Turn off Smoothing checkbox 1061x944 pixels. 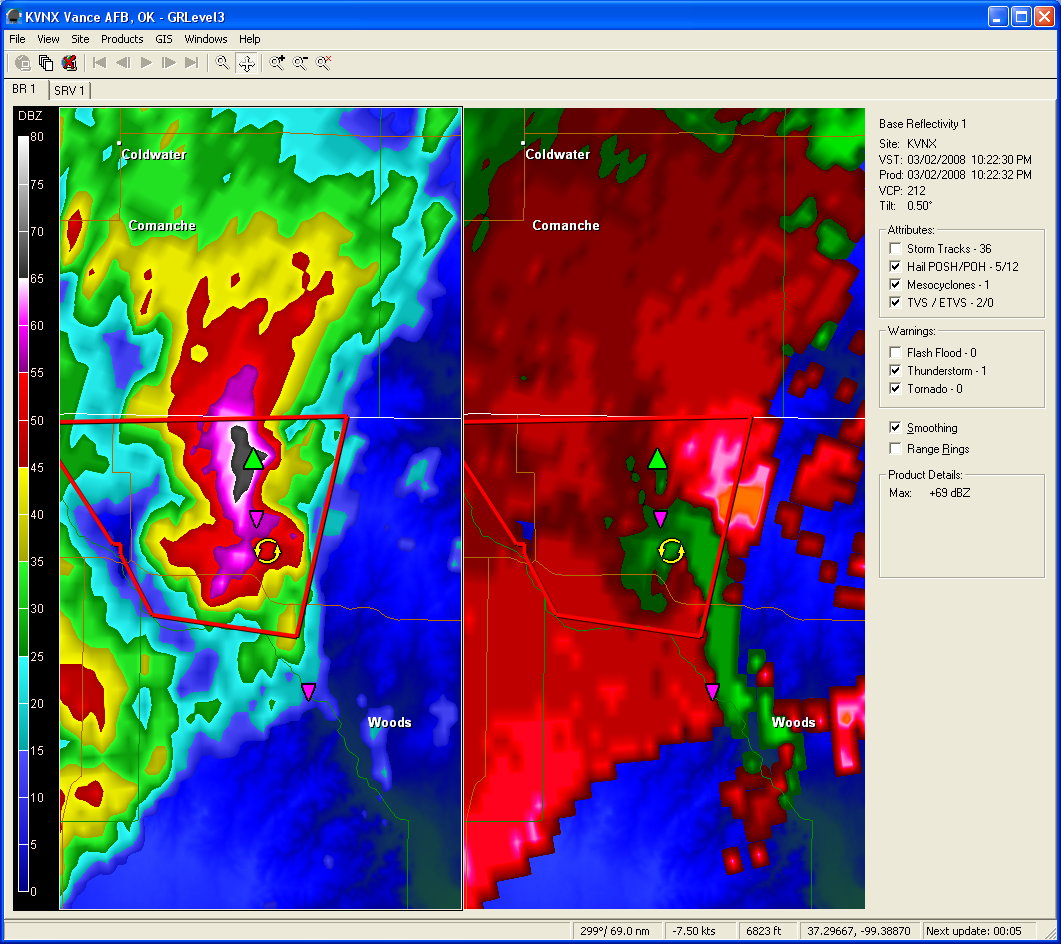[895, 428]
